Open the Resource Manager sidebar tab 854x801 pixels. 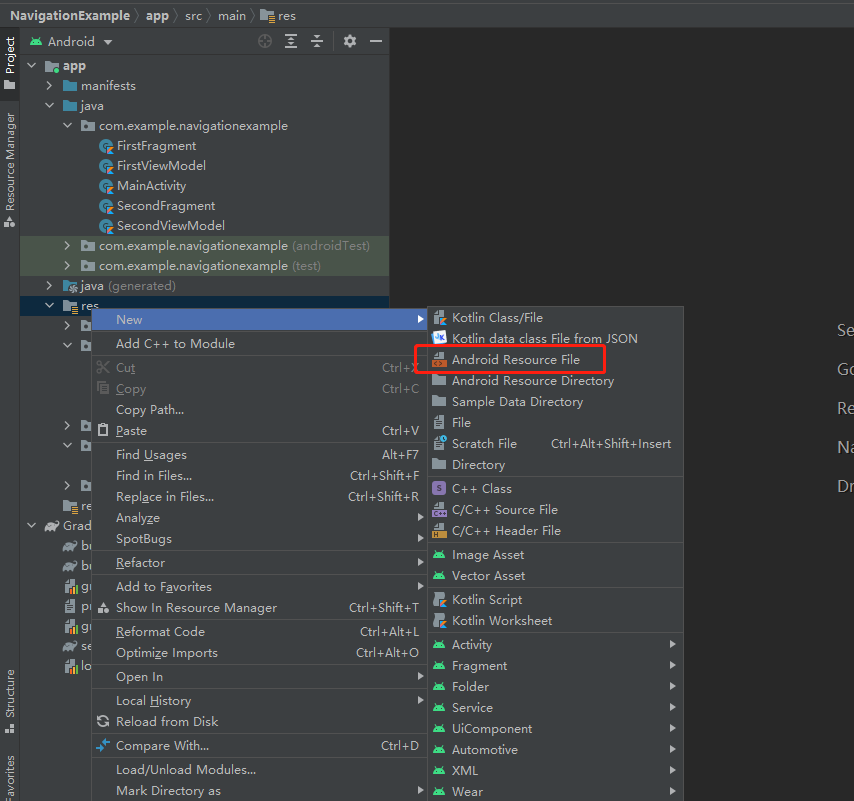click(10, 170)
